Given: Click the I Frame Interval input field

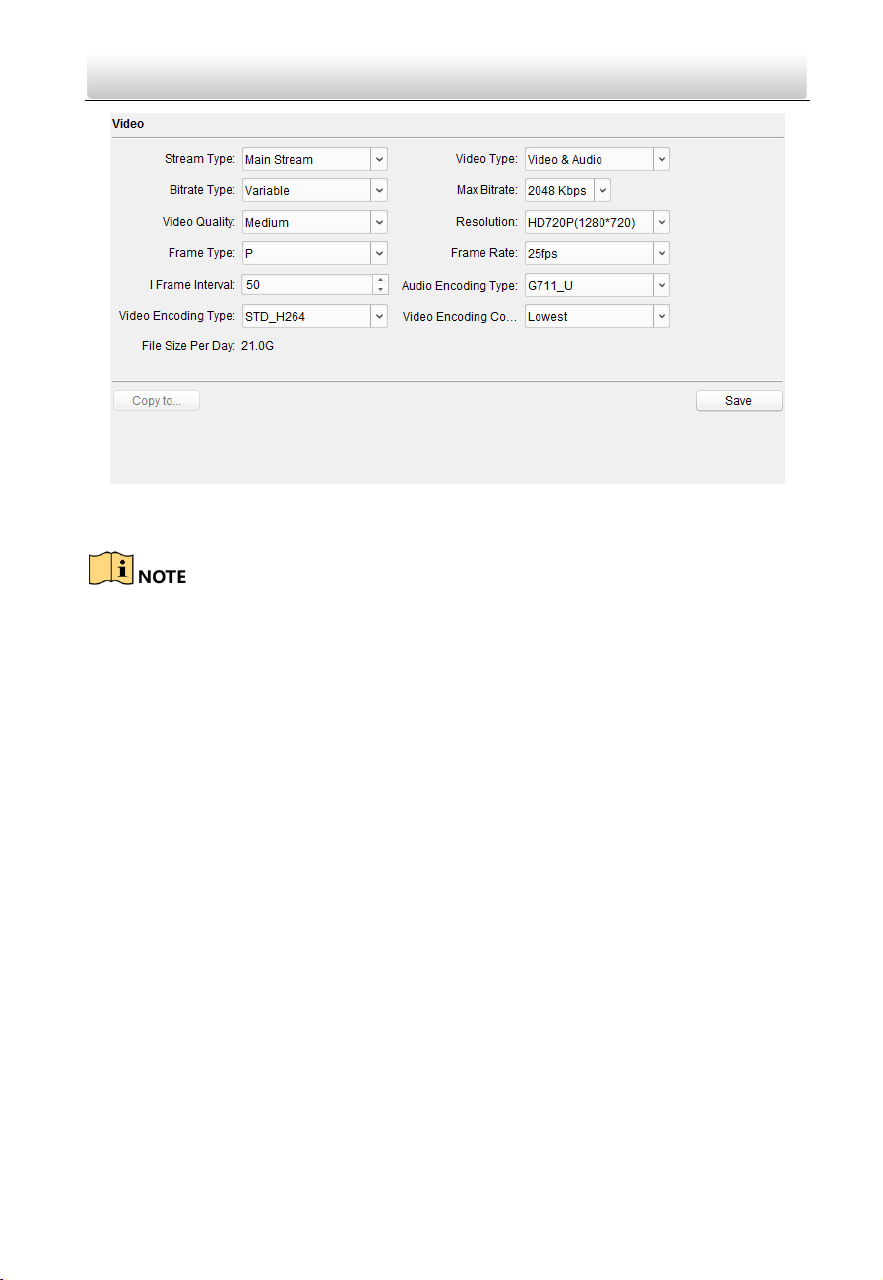Looking at the screenshot, I should (x=307, y=285).
